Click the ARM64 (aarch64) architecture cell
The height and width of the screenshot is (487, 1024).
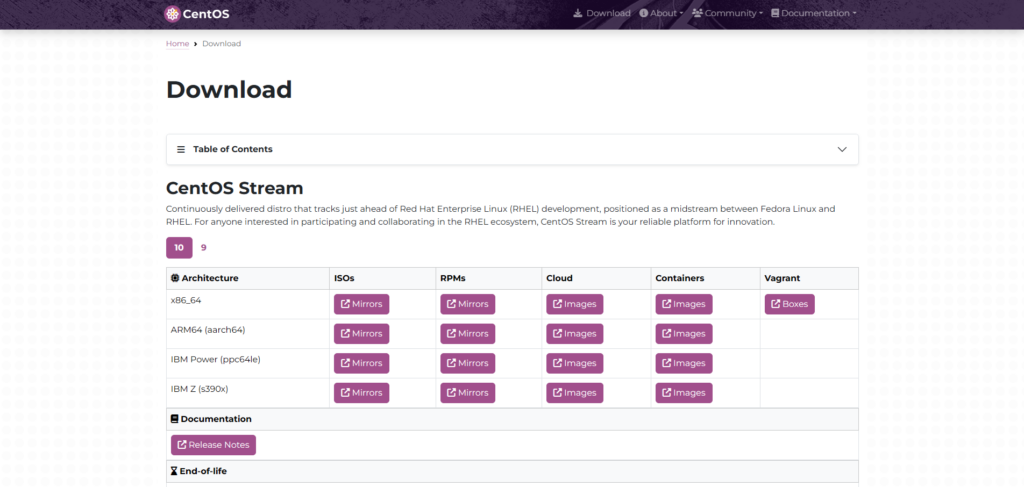pos(248,334)
